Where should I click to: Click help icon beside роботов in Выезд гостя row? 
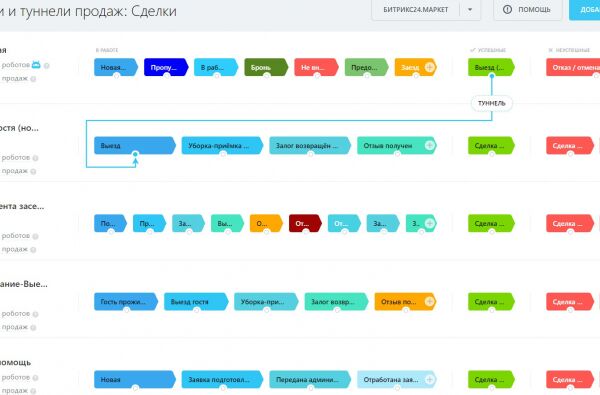35,314
